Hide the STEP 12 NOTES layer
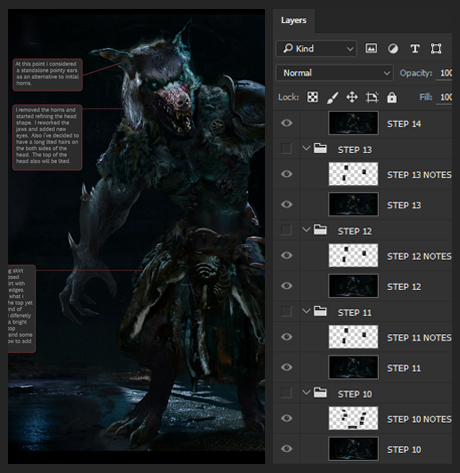Screen dimensions: 460x473 coord(286,255)
